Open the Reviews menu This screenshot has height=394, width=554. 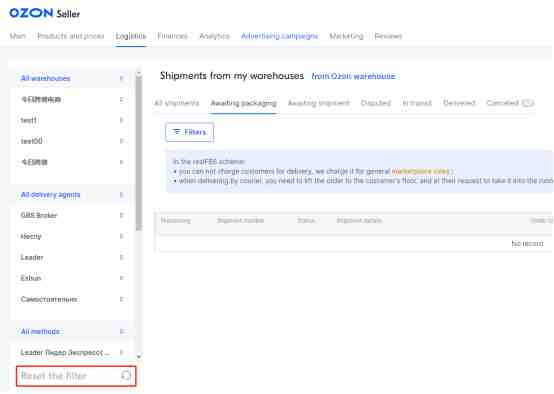[388, 36]
